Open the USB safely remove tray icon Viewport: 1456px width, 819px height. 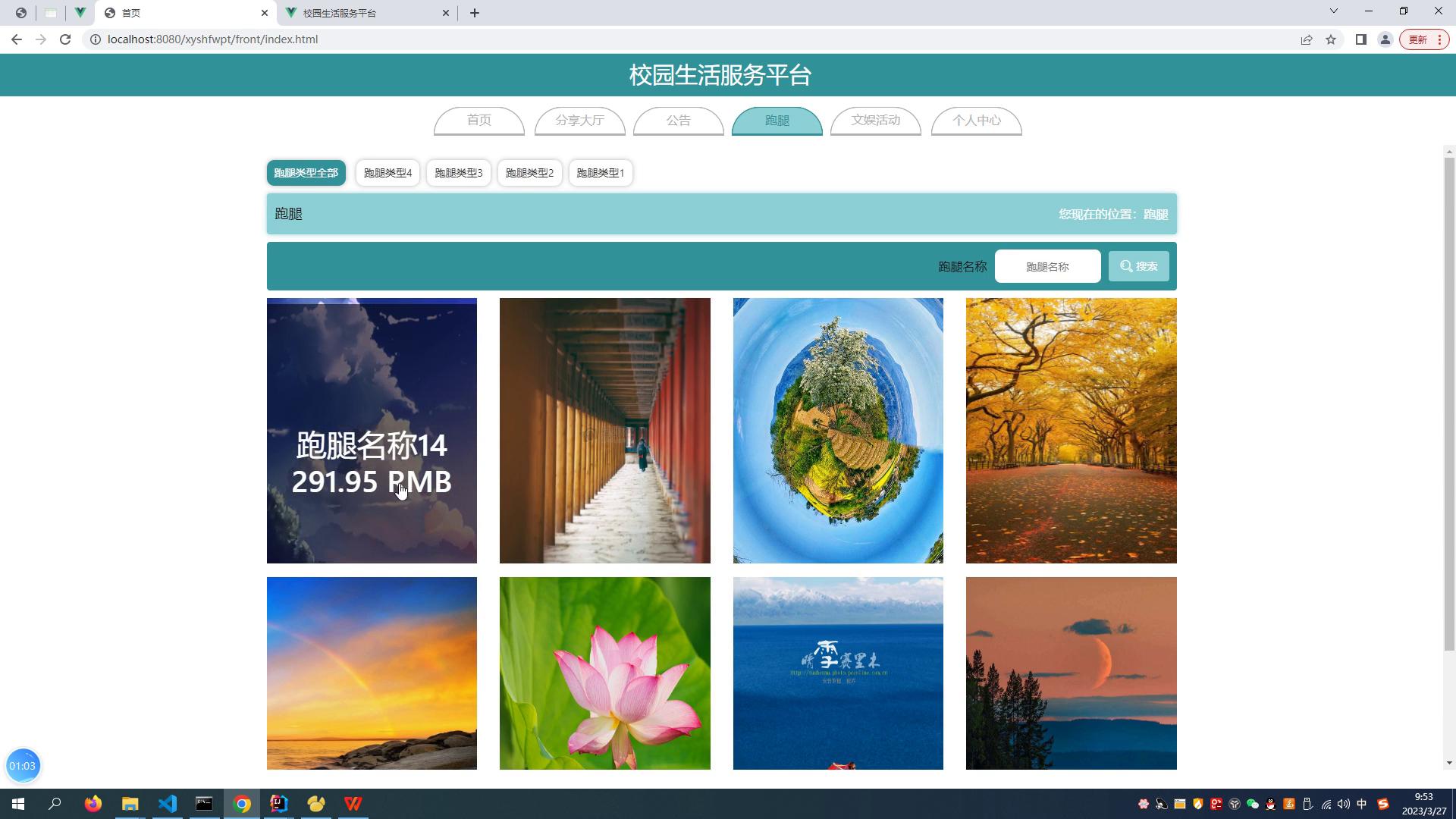1307,804
